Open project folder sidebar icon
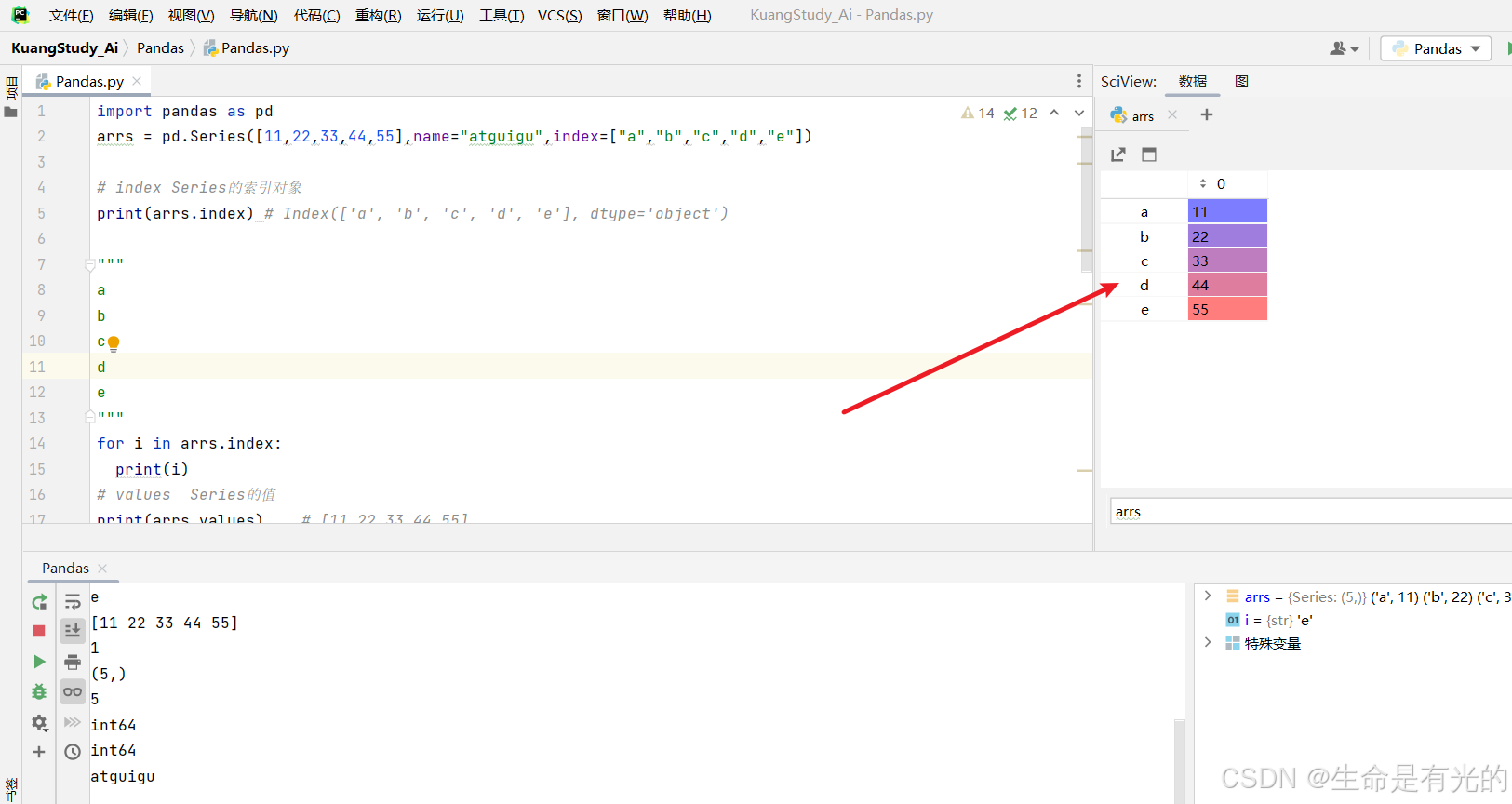The height and width of the screenshot is (804, 1512). (x=11, y=112)
